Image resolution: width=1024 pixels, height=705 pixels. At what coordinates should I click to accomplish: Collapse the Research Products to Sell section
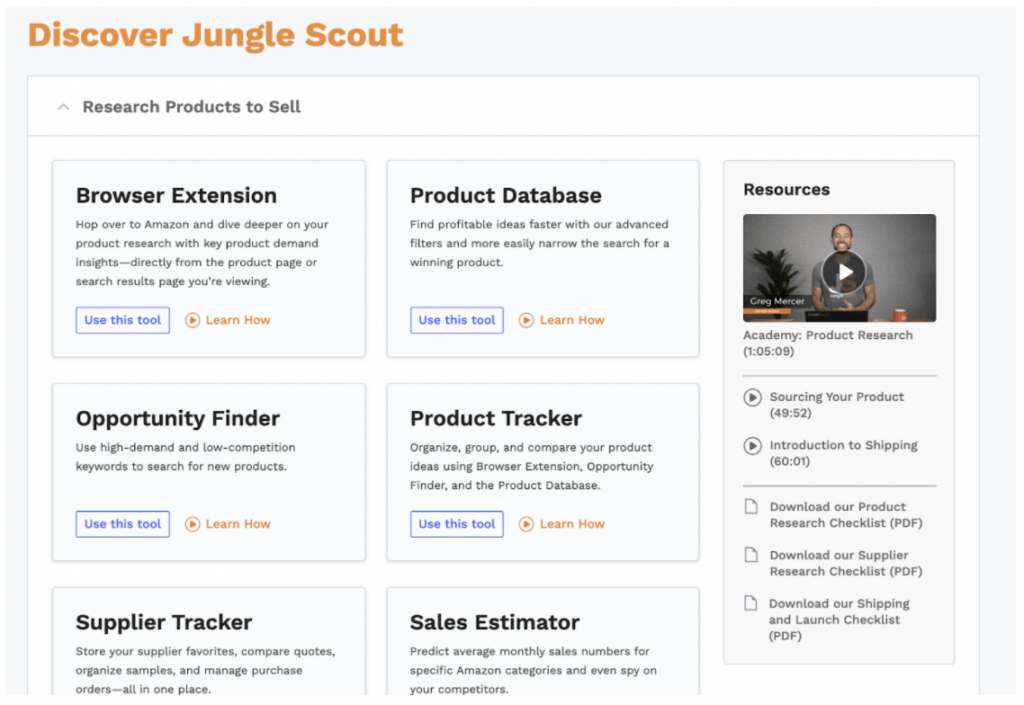click(x=63, y=107)
